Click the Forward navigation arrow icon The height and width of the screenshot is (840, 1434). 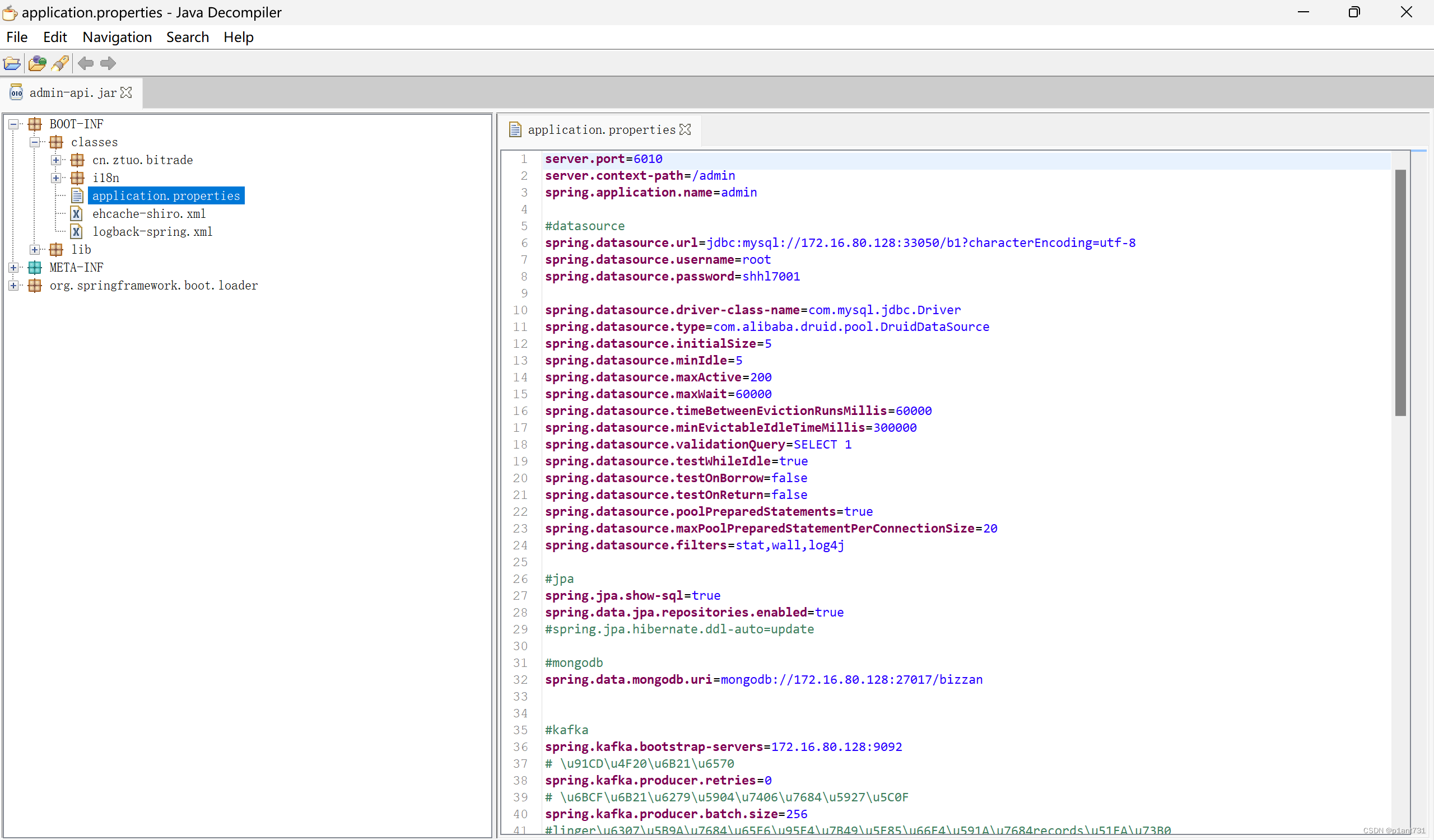coord(108,63)
